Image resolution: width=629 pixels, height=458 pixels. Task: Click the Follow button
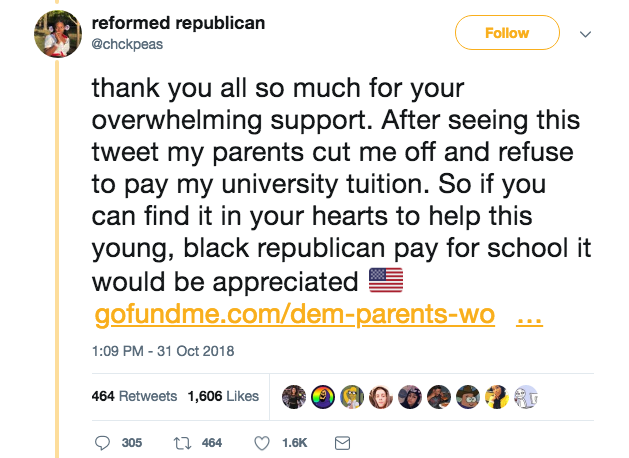[x=506, y=33]
